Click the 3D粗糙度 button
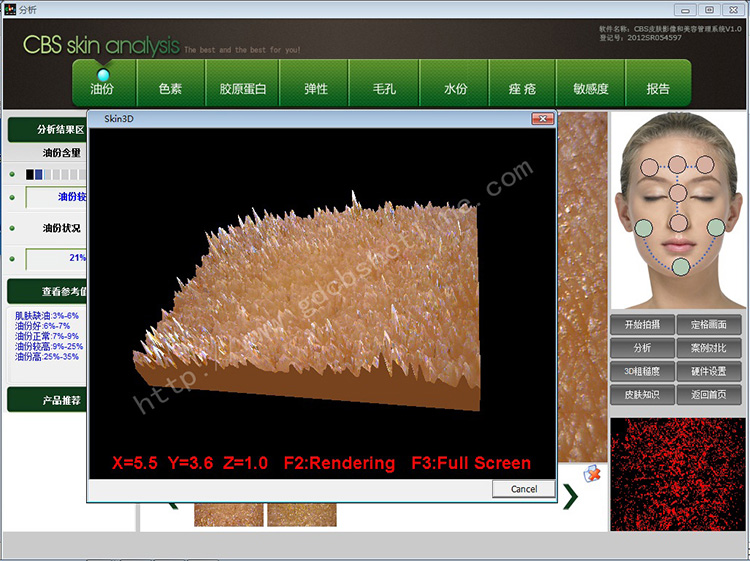 [642, 371]
